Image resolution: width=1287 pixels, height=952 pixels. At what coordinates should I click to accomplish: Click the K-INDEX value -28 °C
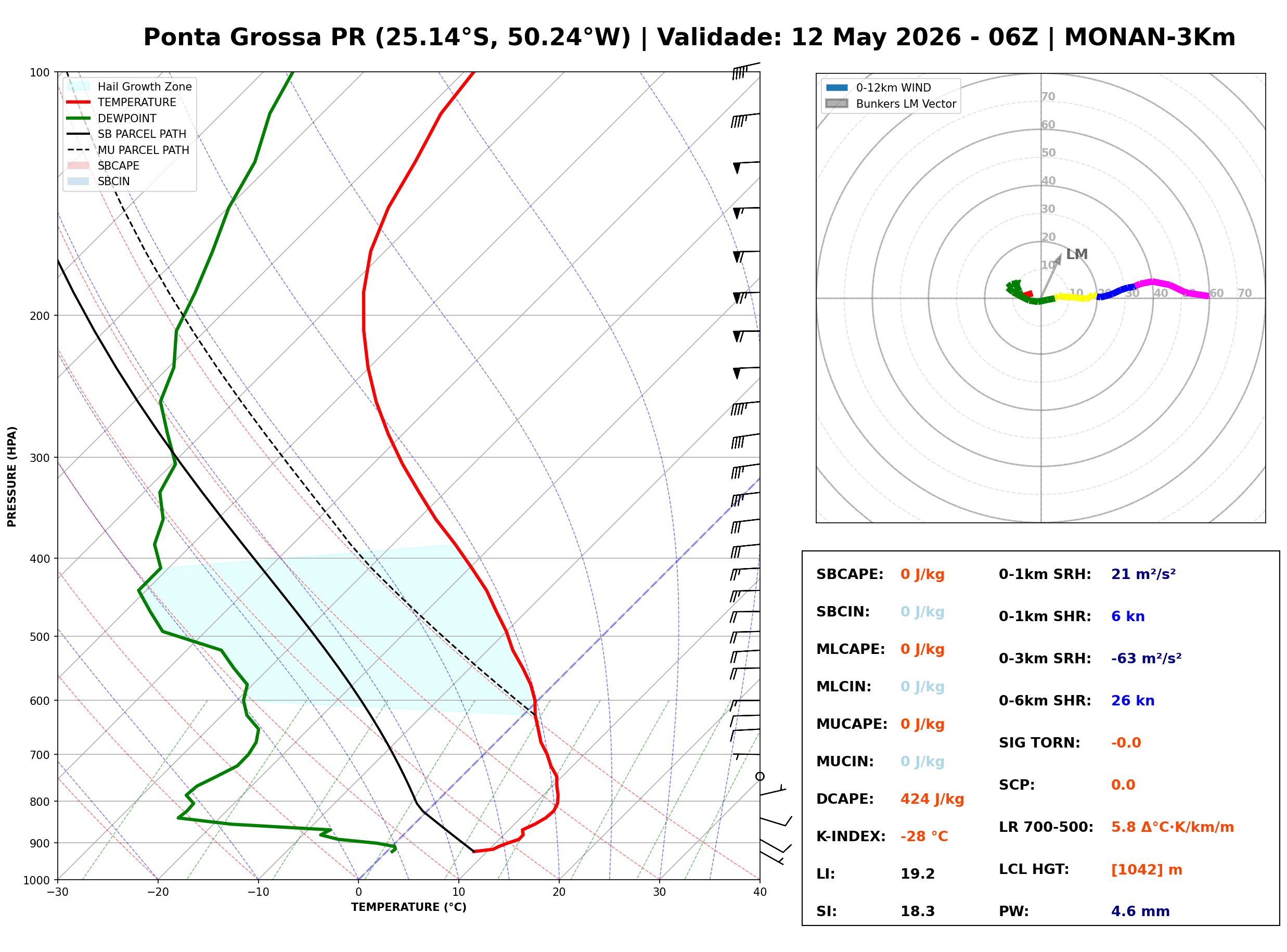coord(924,837)
